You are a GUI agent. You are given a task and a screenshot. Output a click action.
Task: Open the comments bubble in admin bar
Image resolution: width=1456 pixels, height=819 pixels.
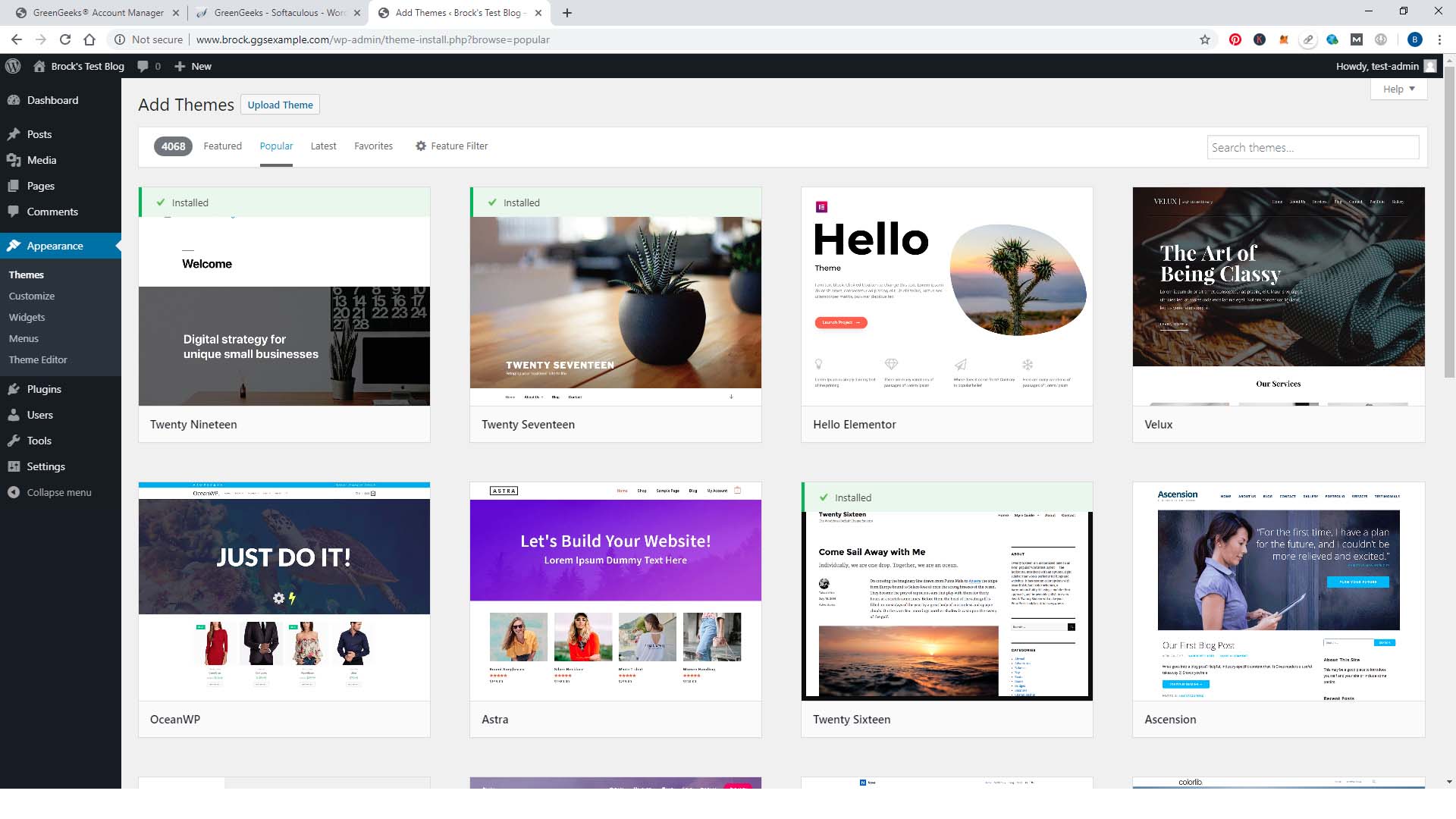pyautogui.click(x=149, y=66)
